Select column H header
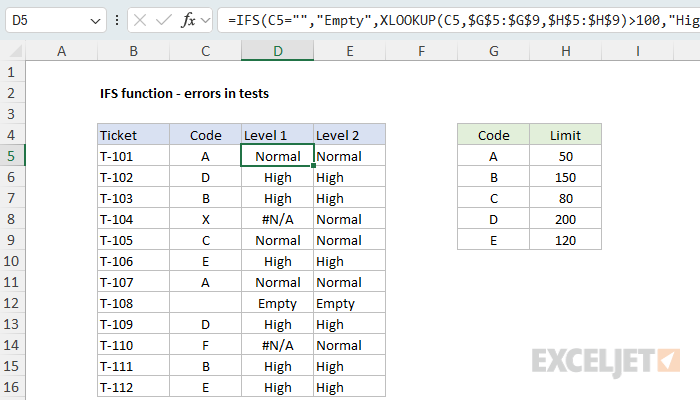Screen dimensions: 700x400 pos(566,51)
